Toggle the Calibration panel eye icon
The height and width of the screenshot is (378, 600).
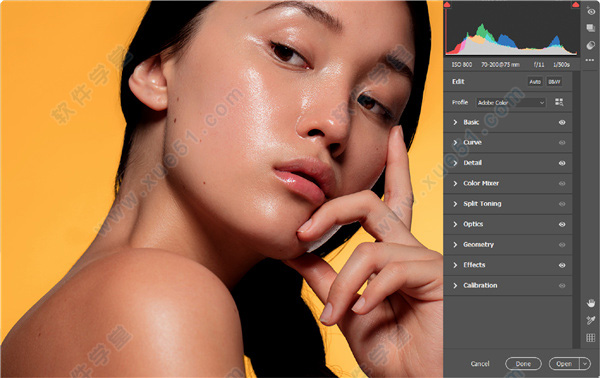pyautogui.click(x=562, y=285)
